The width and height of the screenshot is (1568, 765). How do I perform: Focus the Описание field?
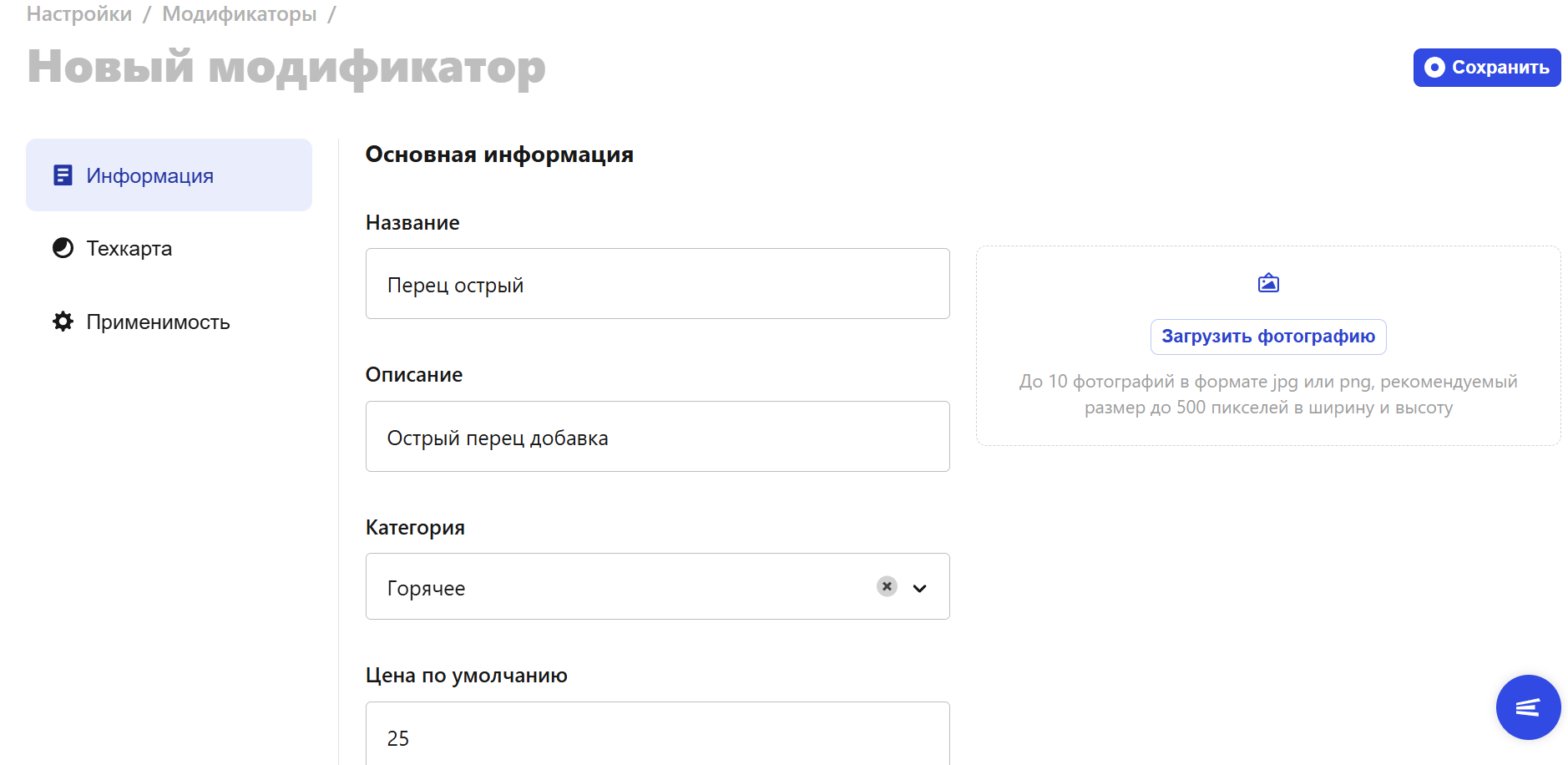point(657,437)
